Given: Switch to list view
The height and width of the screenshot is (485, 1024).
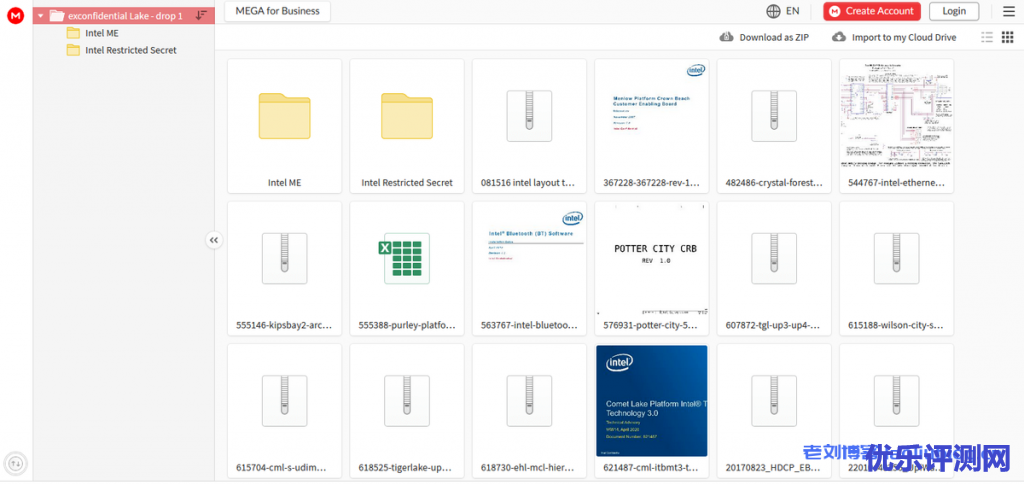Looking at the screenshot, I should [x=987, y=37].
